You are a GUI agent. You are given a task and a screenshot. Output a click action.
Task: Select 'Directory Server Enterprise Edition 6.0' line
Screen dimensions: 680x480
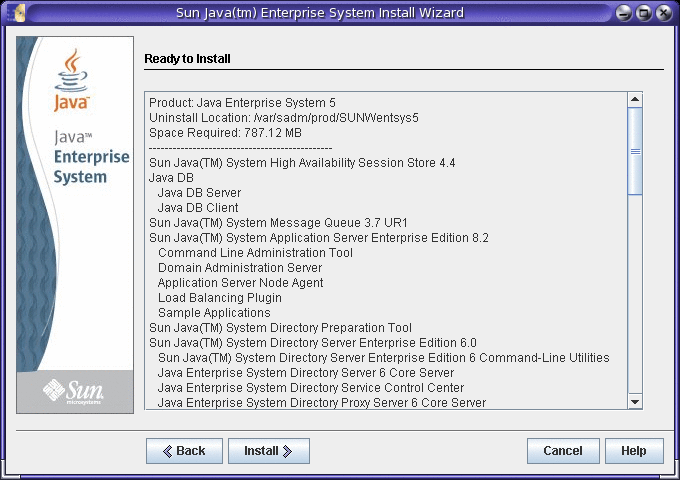[x=313, y=343]
